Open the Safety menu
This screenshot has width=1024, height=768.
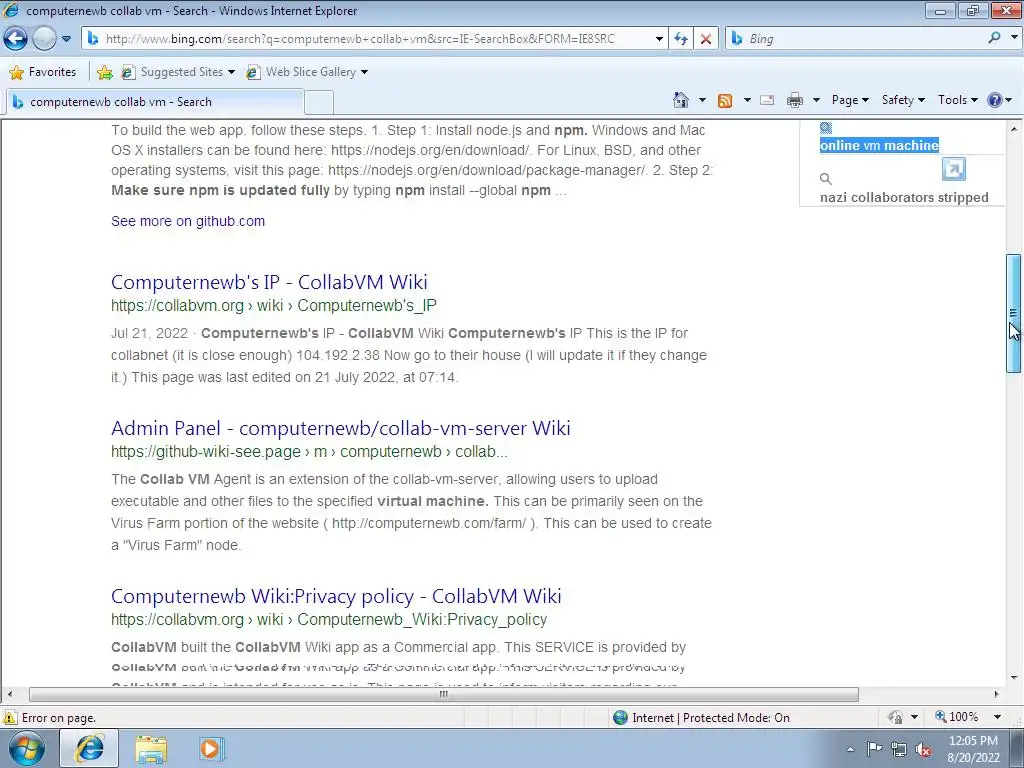pos(903,100)
